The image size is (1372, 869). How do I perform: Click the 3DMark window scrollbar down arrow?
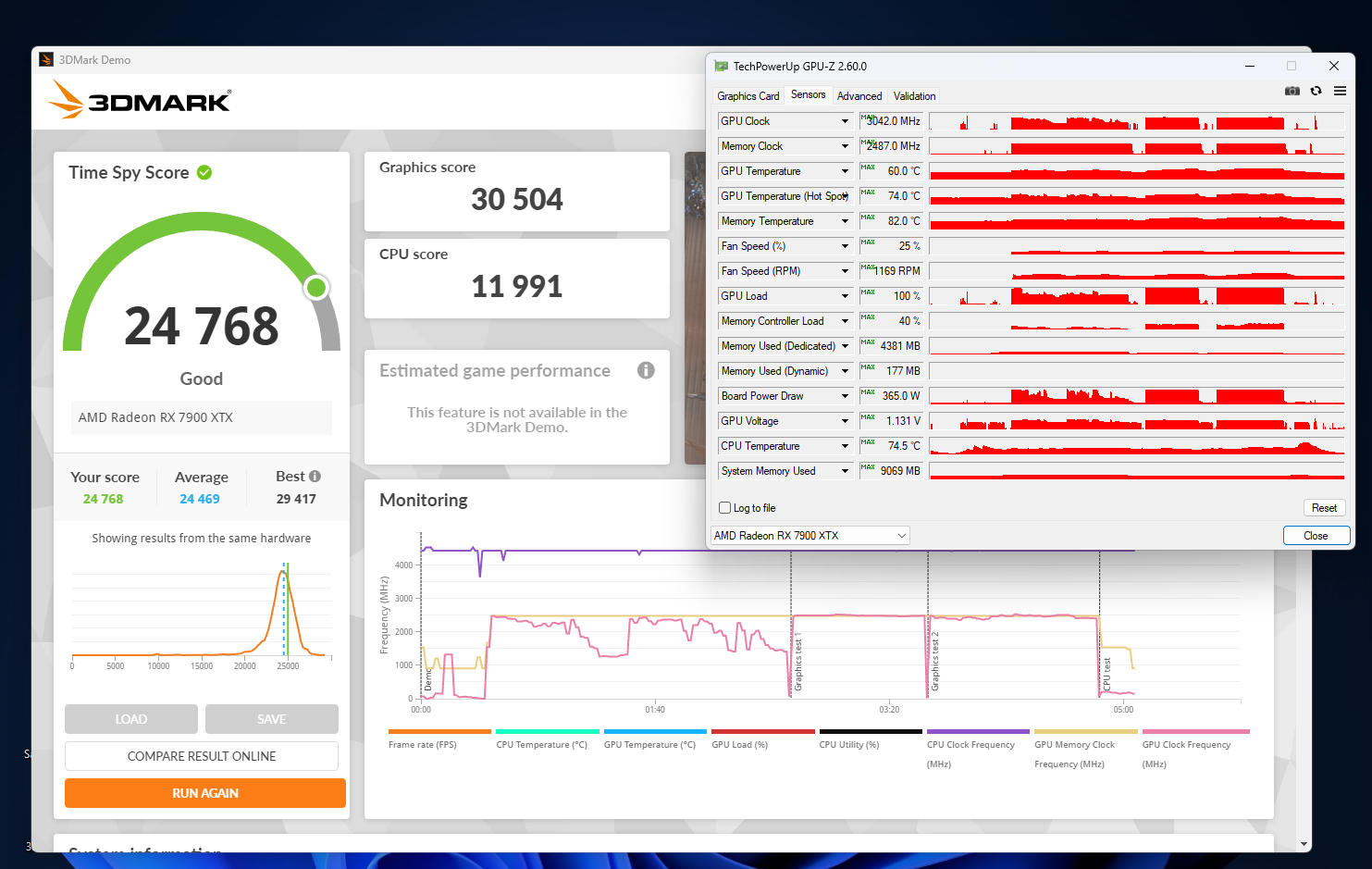point(1304,844)
